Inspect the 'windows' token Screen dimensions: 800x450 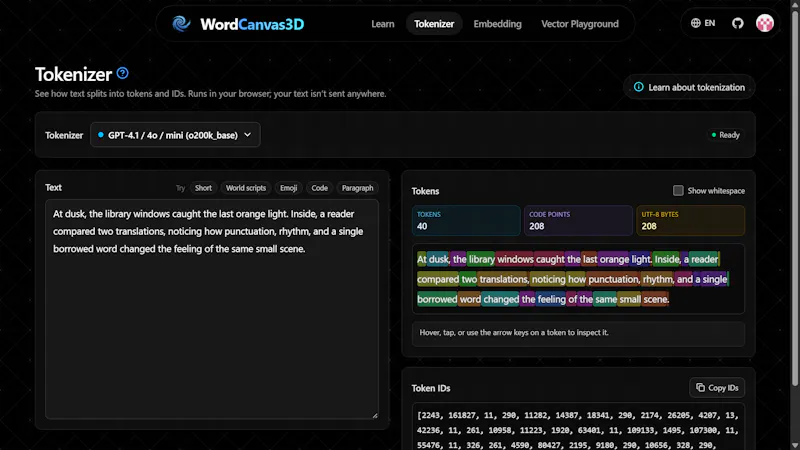click(x=514, y=259)
